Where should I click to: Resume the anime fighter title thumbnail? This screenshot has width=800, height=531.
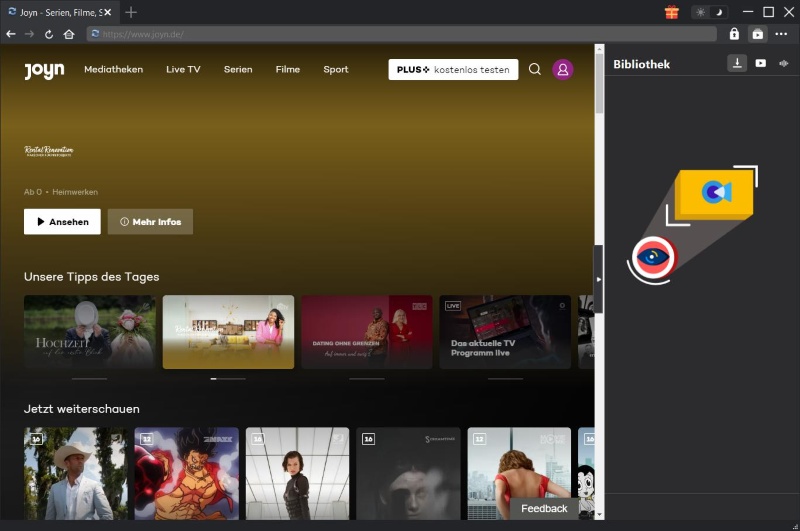pos(187,473)
